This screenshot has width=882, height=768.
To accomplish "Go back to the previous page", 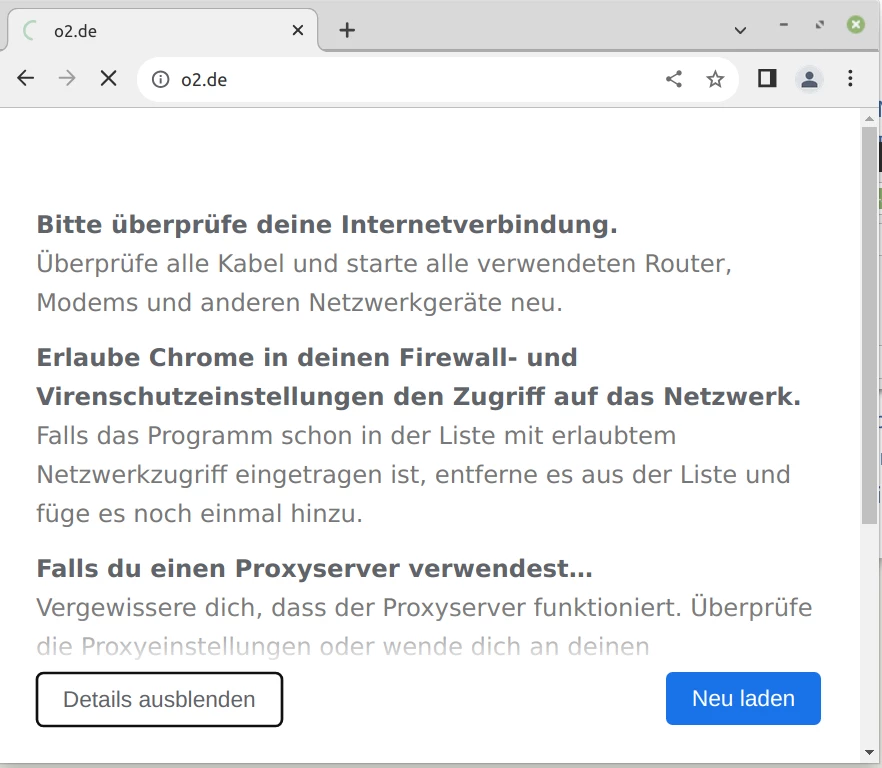I will pyautogui.click(x=26, y=79).
